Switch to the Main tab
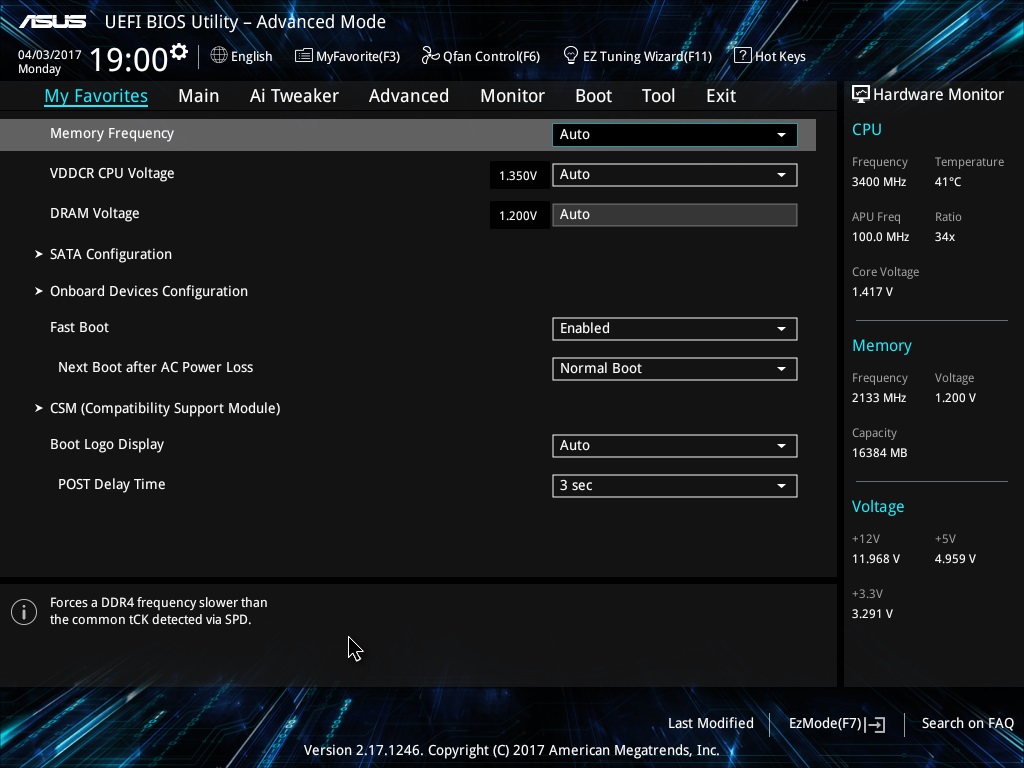The width and height of the screenshot is (1024, 768). (x=199, y=96)
